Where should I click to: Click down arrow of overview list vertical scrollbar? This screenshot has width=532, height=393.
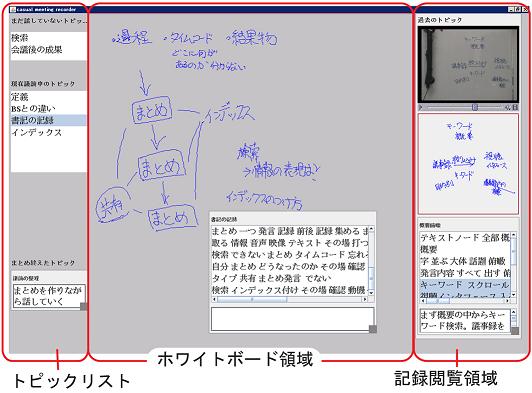(x=514, y=295)
